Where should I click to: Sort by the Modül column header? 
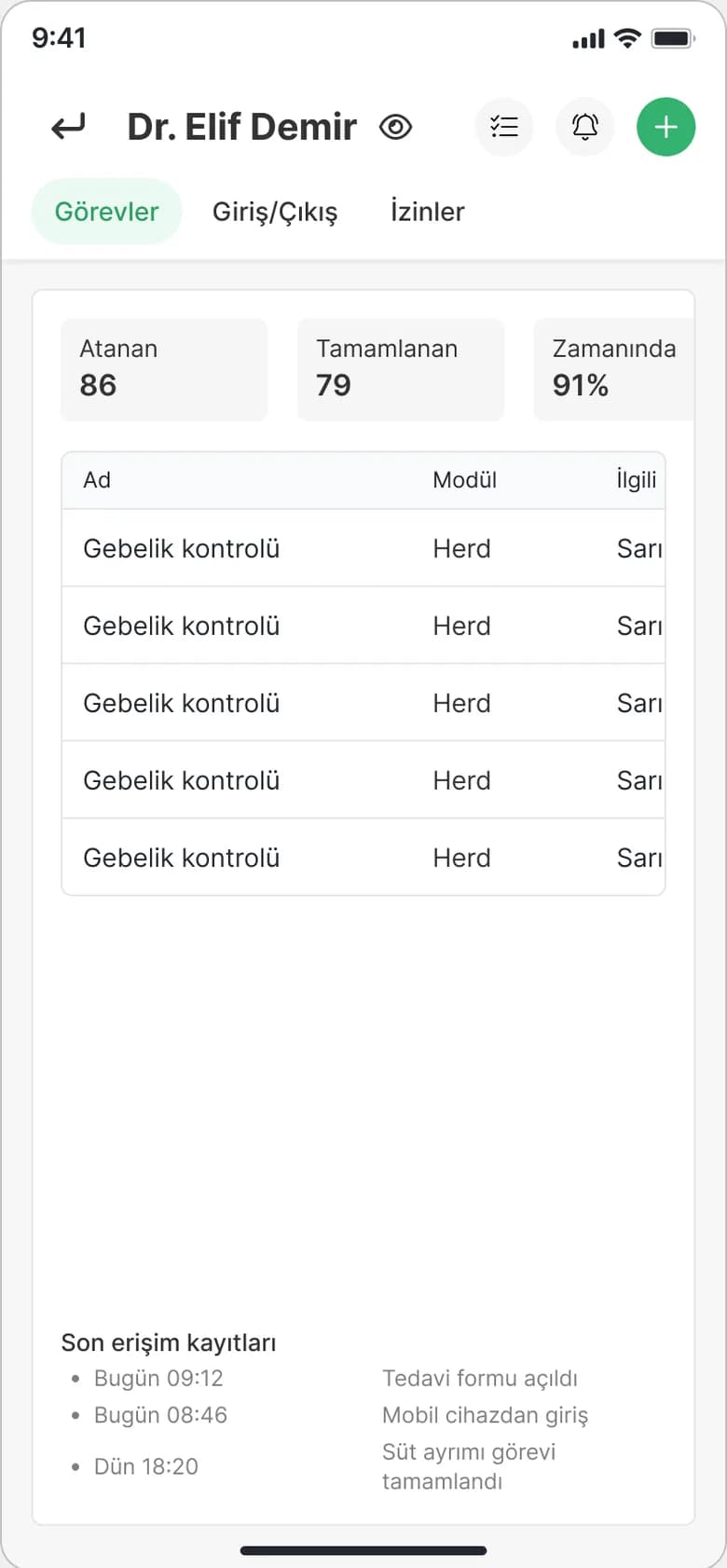[x=464, y=480]
